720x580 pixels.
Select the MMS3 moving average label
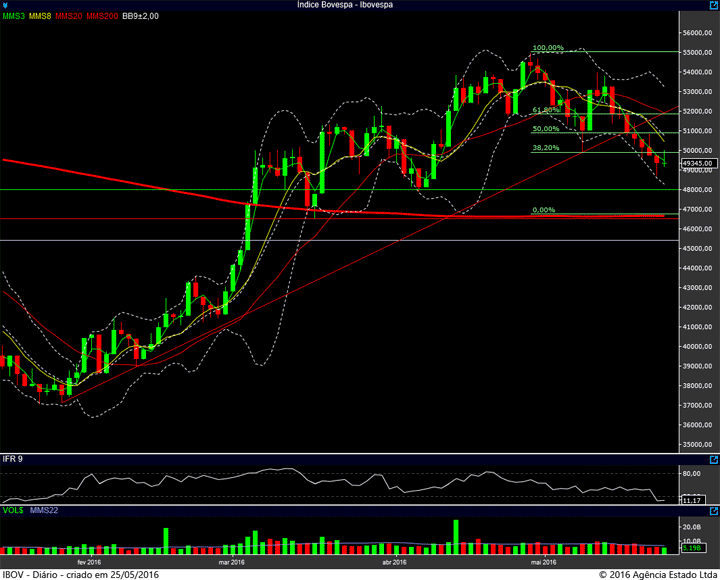point(14,16)
